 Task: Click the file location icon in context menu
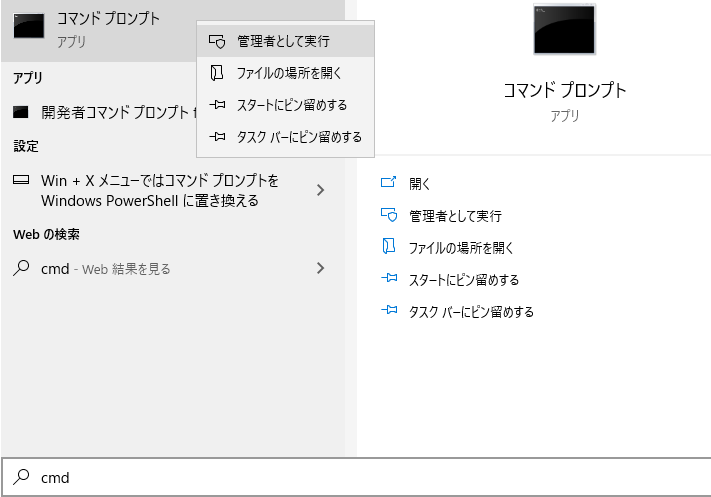click(x=217, y=73)
